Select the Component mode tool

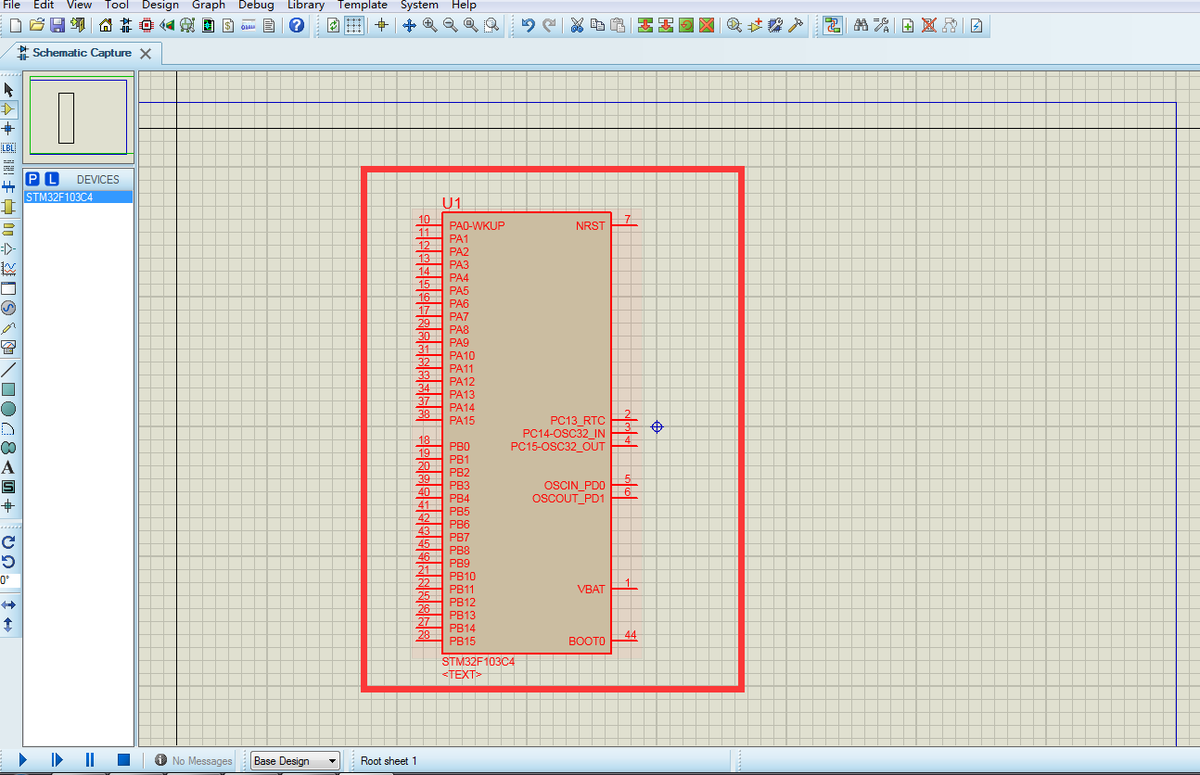[x=9, y=109]
